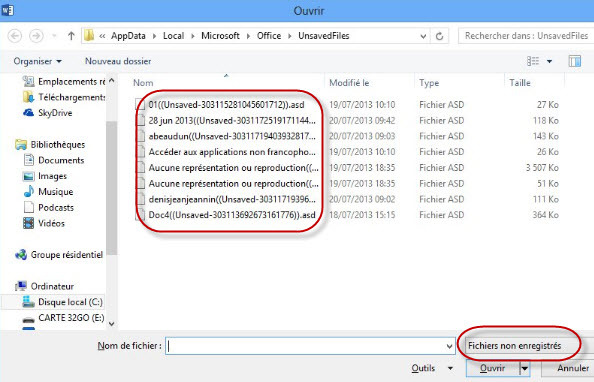This screenshot has height=382, width=594.
Task: Open CARTE 32GO (E:) drive
Action: coord(63,318)
